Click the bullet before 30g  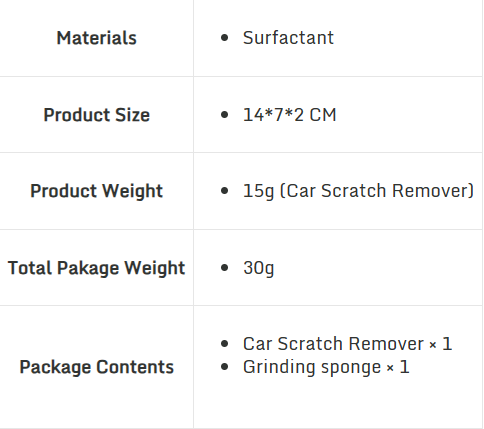pos(225,268)
